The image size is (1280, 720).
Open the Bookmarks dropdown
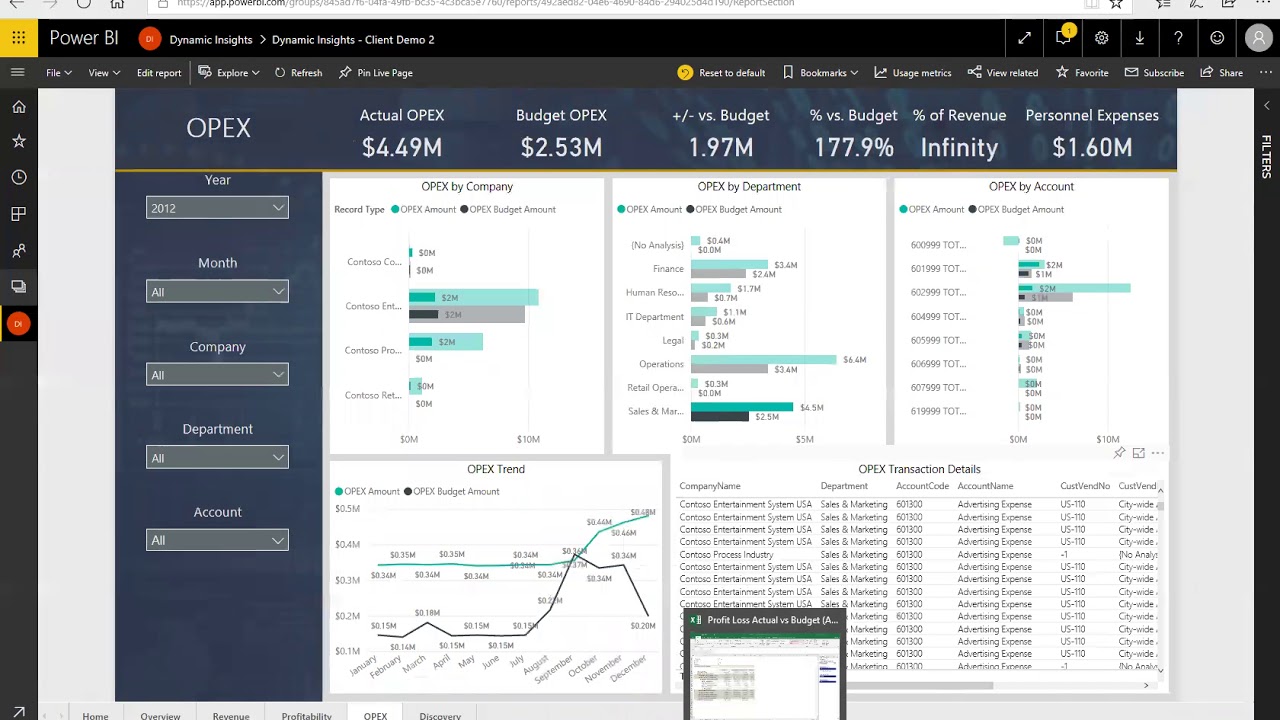[821, 73]
